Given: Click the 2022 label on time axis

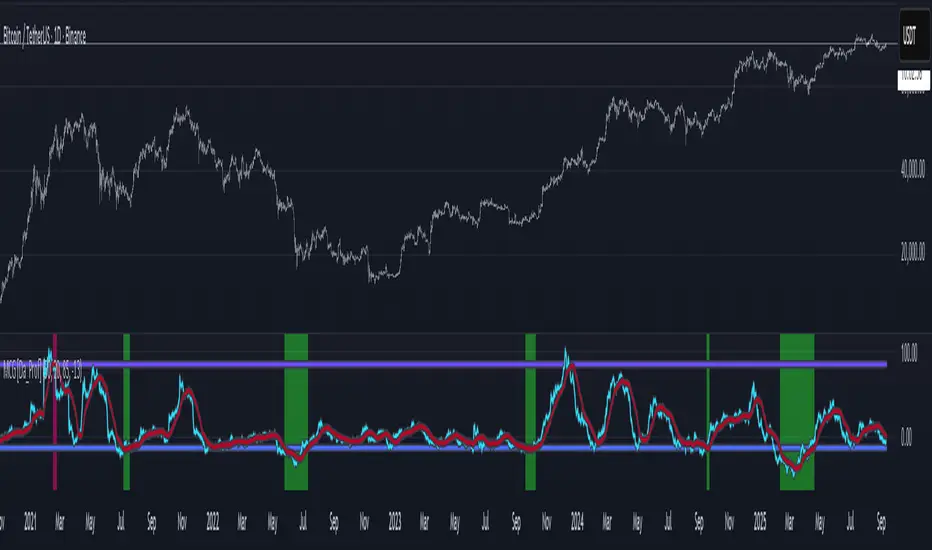Looking at the screenshot, I should coord(213,523).
